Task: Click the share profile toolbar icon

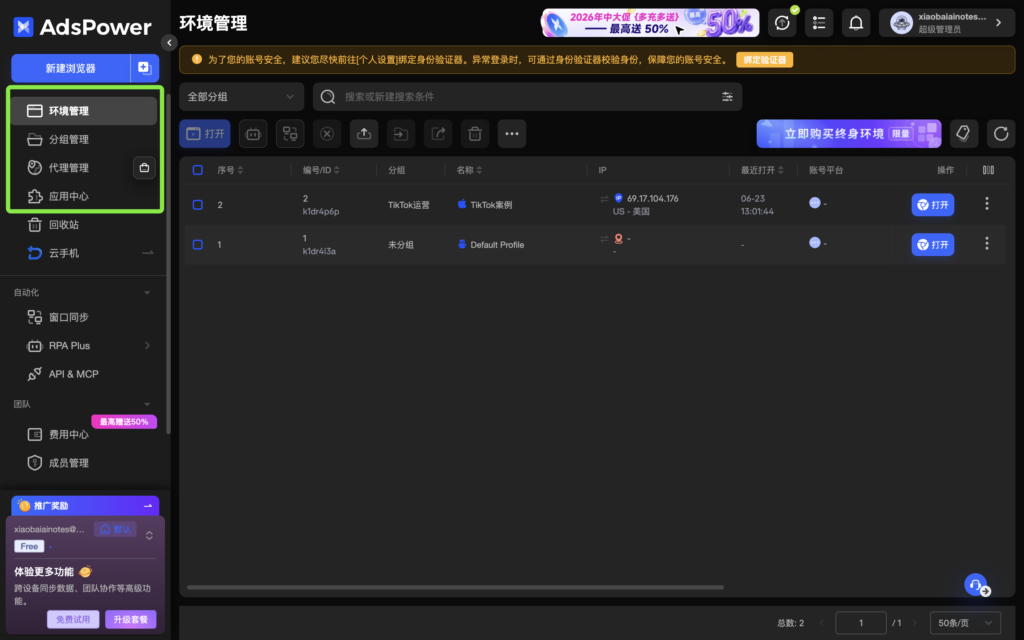Action: (x=438, y=134)
